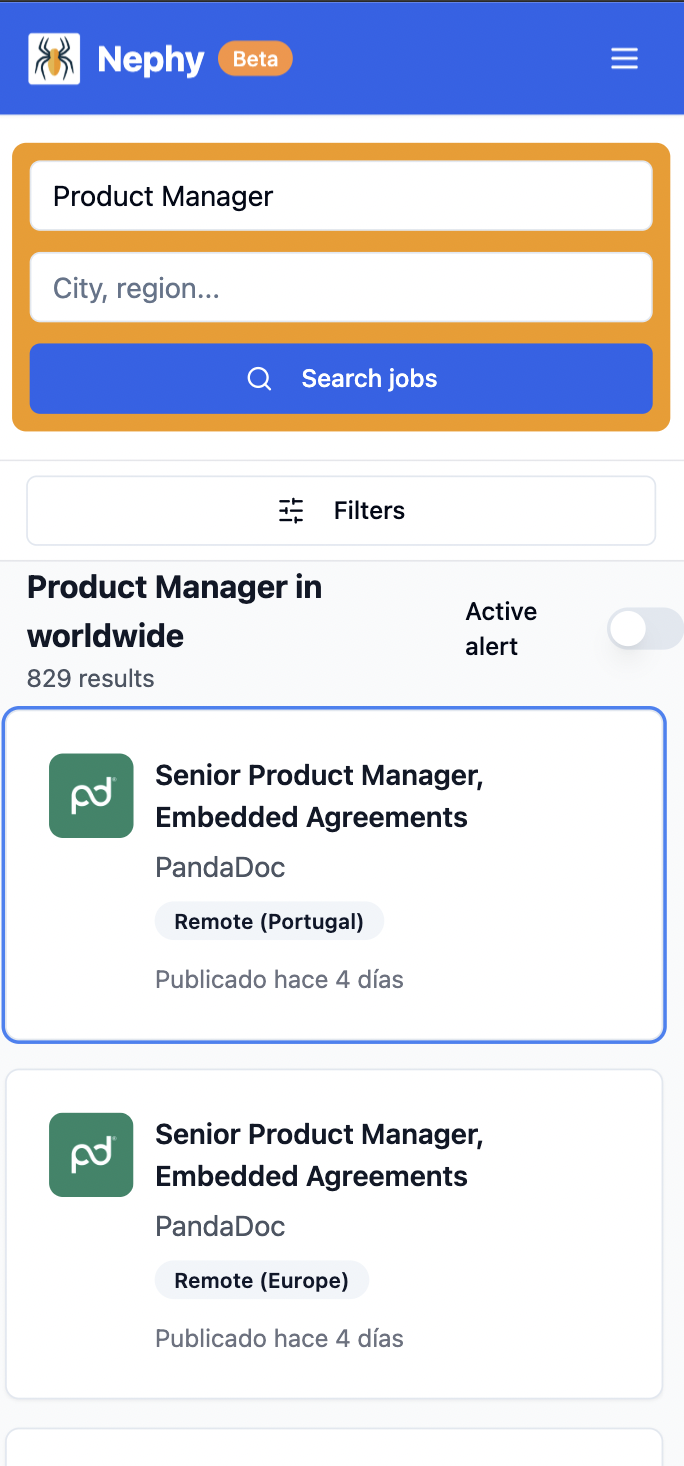Click the magnifying glass search icon

tap(259, 378)
